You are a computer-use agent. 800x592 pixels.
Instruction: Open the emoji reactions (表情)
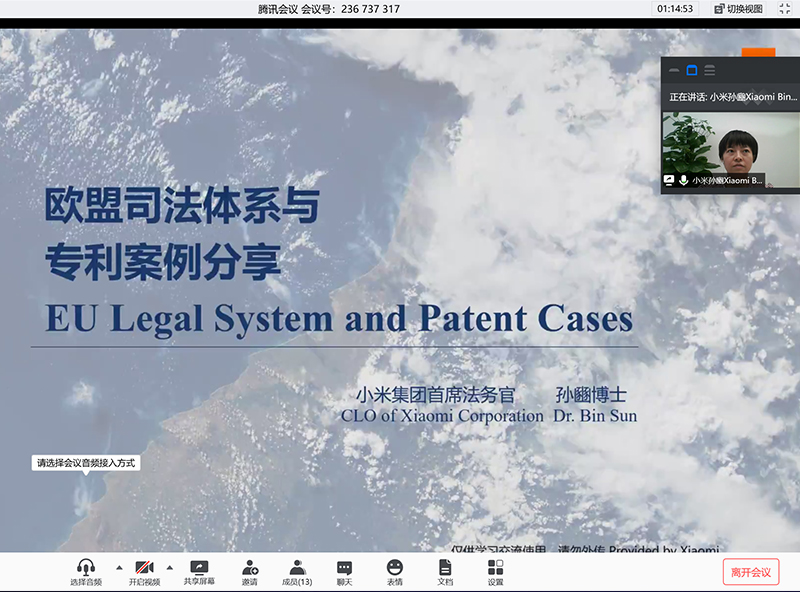click(x=394, y=572)
